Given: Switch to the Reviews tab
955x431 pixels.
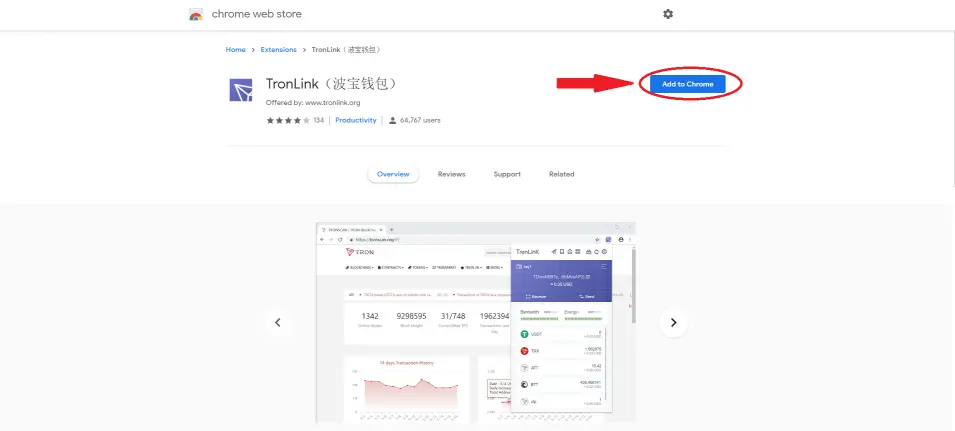Looking at the screenshot, I should 451,174.
